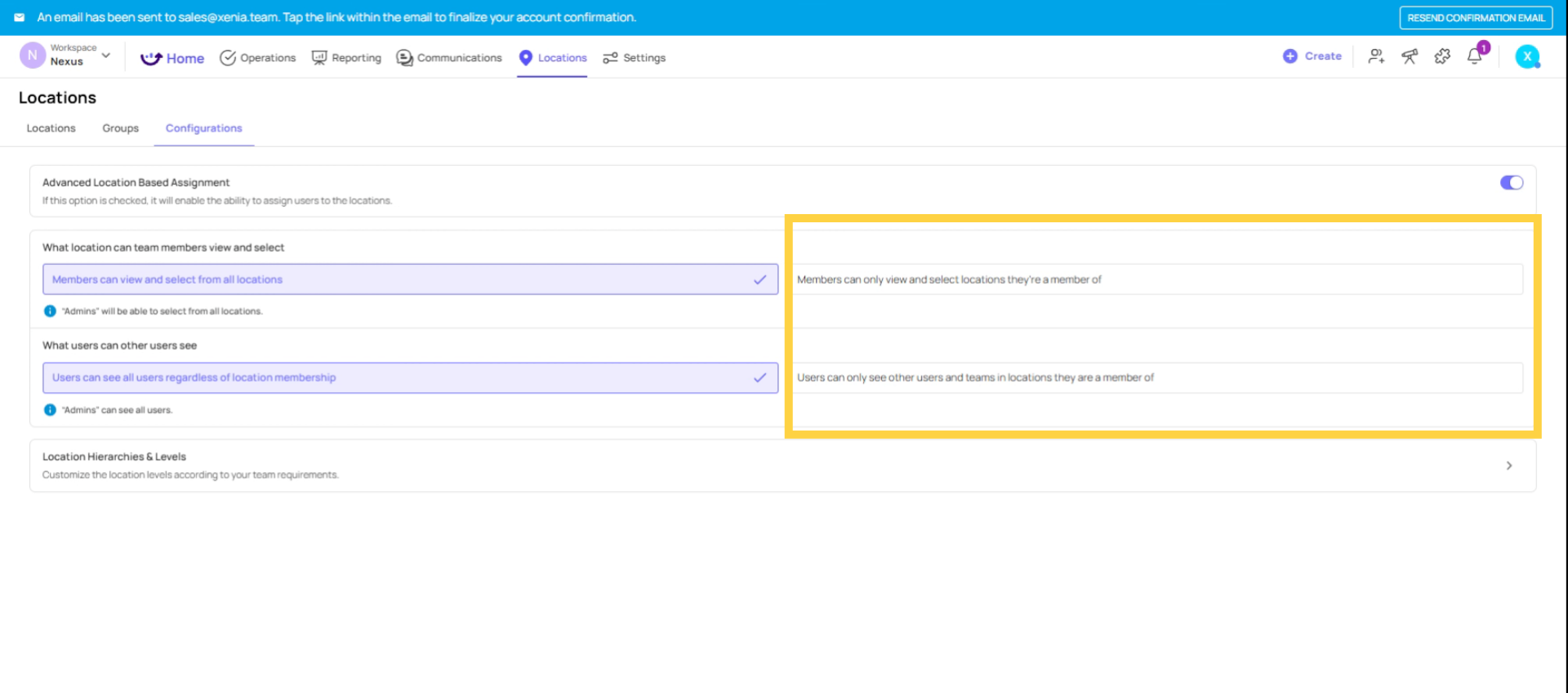The width and height of the screenshot is (1568, 693).
Task: Click the user avatar X icon
Action: click(x=1527, y=56)
